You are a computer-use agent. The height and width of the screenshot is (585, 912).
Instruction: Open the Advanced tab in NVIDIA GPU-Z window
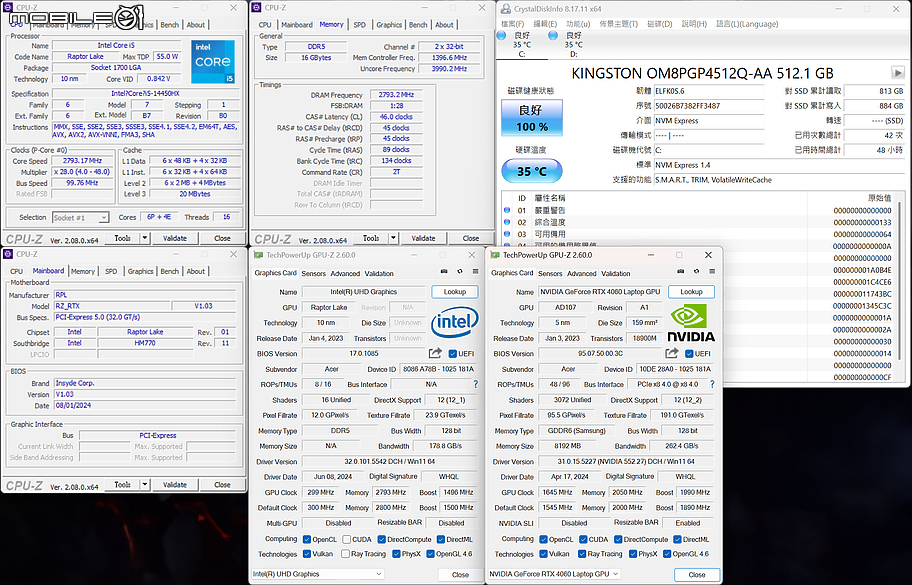[x=582, y=273]
